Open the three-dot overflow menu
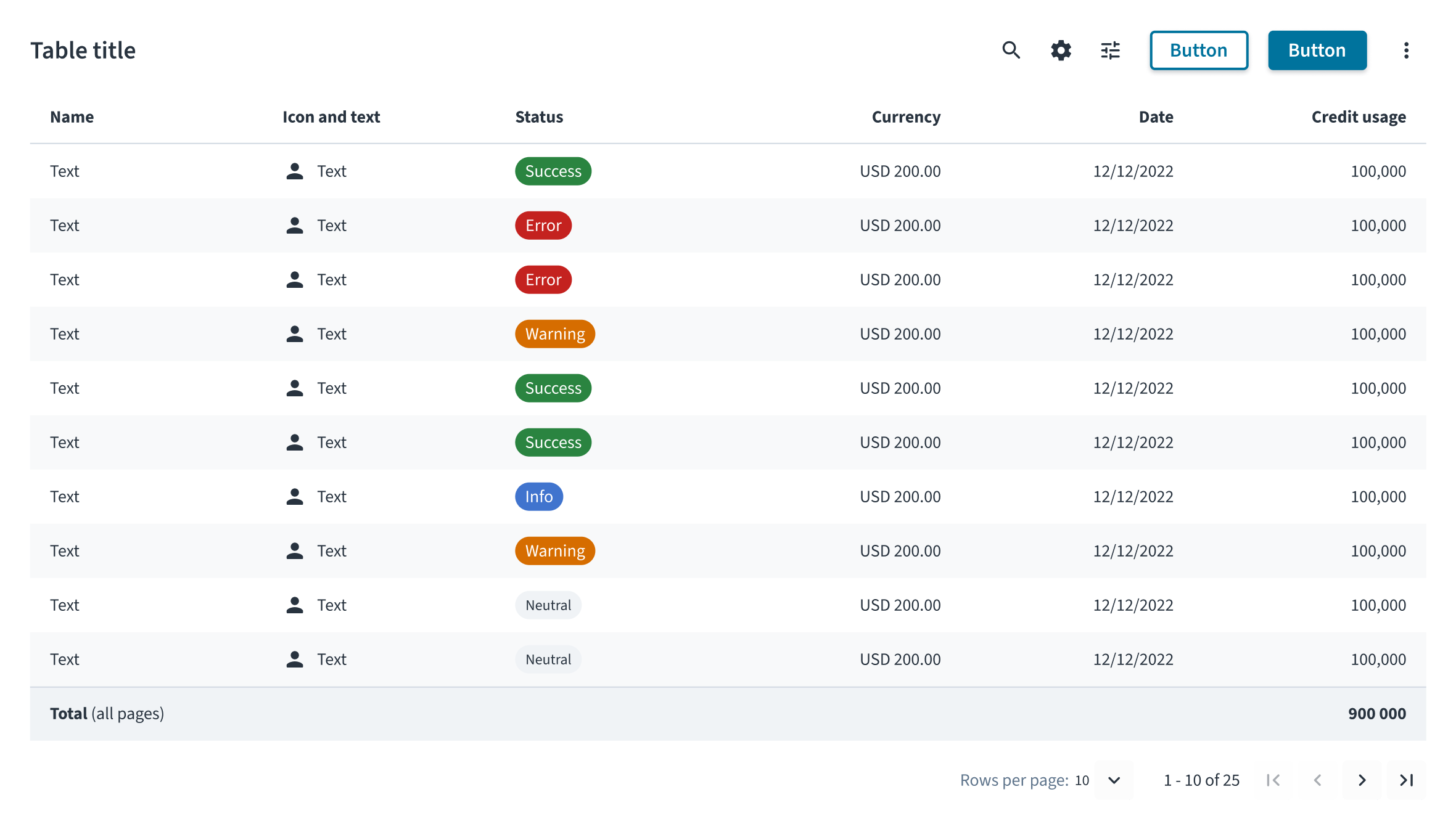Viewport: 1456px width, 829px height. point(1406,50)
